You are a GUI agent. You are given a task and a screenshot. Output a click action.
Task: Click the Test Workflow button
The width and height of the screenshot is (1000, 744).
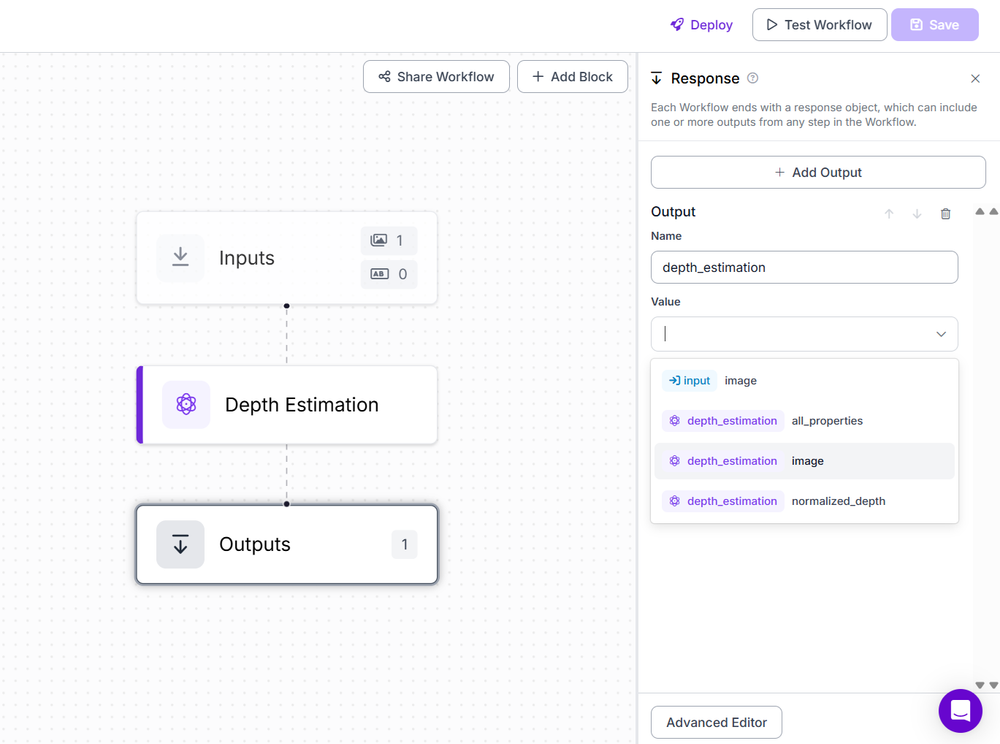coord(819,25)
